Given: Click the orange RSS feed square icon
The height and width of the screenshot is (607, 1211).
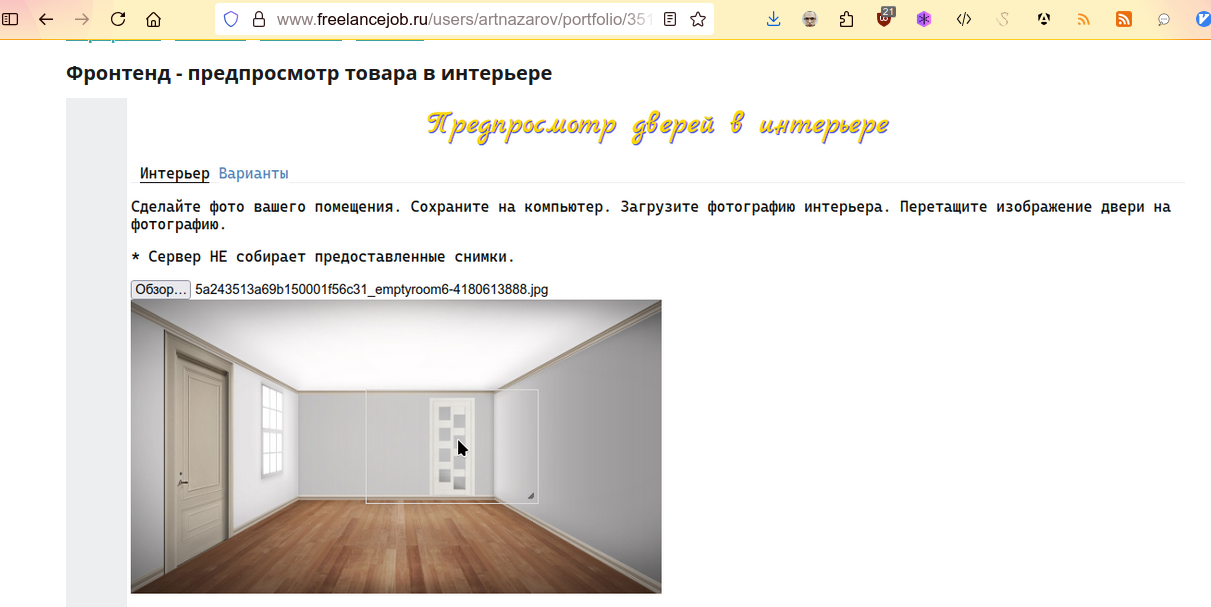Looking at the screenshot, I should click(1124, 19).
